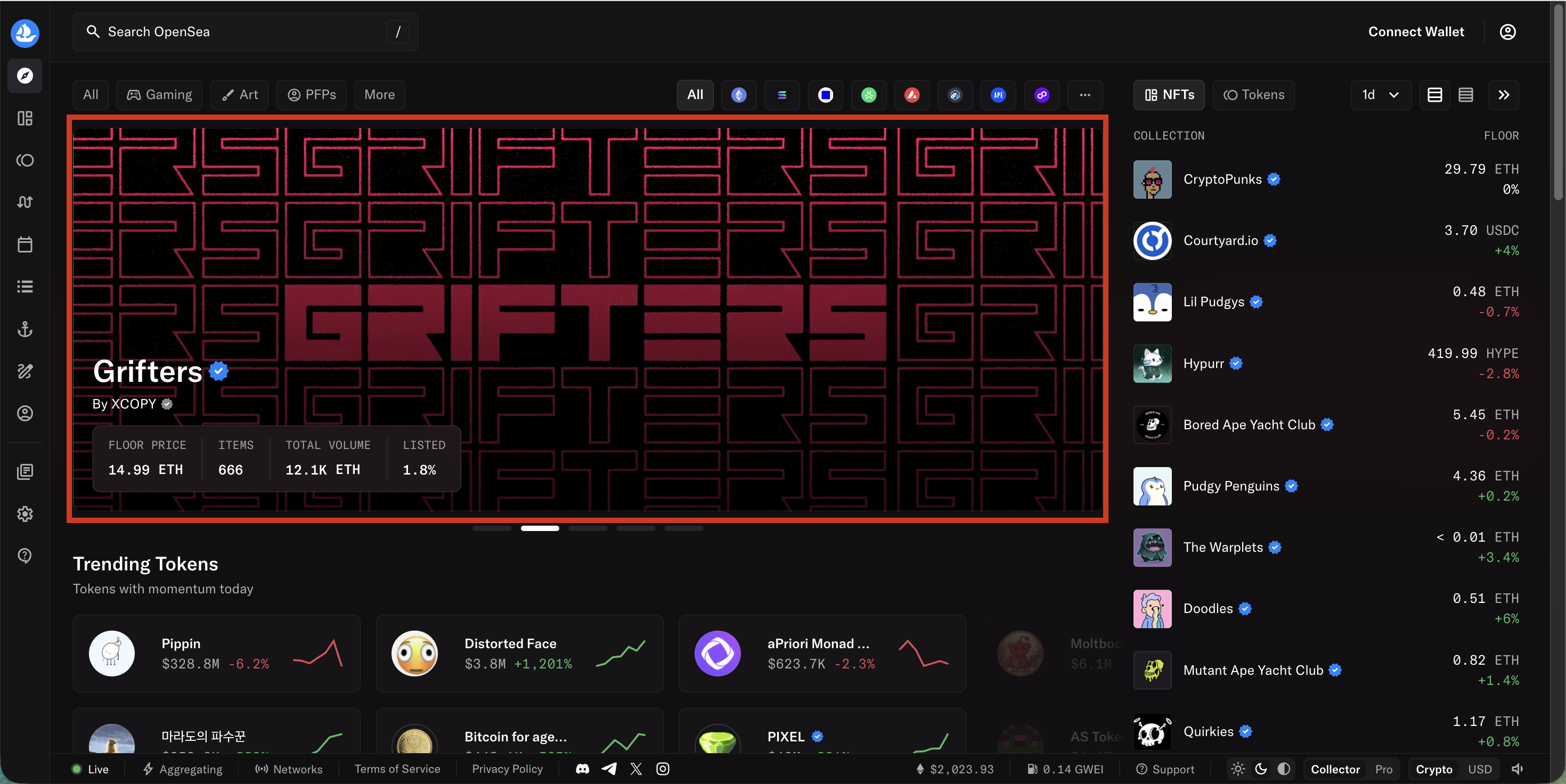Open the more chains ellipsis menu
Image resolution: width=1566 pixels, height=784 pixels.
tap(1085, 95)
